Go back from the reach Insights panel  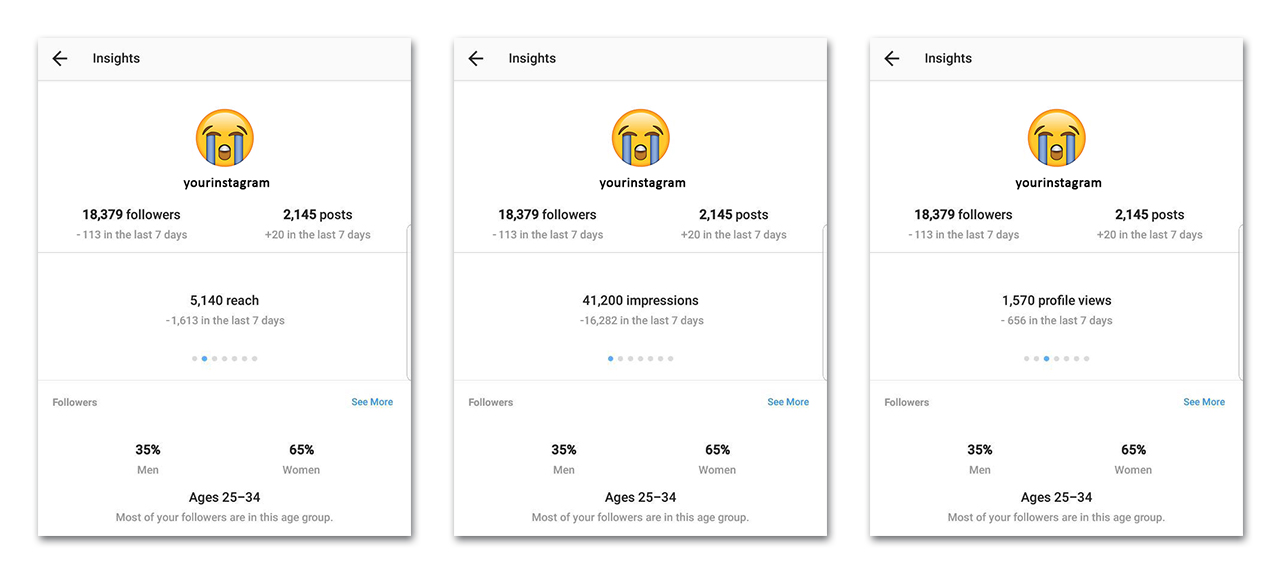(60, 59)
